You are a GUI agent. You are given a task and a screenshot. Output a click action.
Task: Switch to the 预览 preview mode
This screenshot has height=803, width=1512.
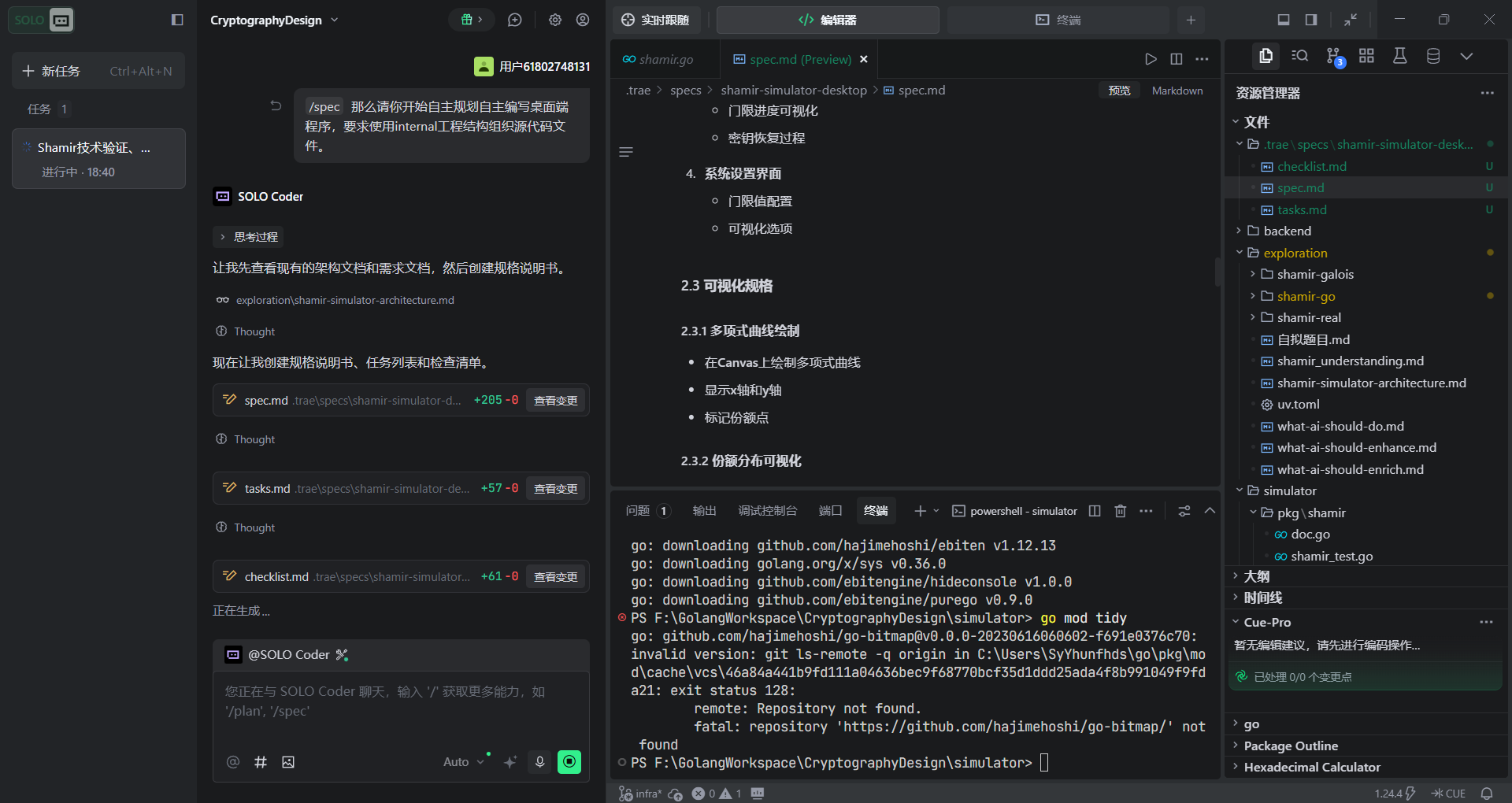click(x=1119, y=91)
